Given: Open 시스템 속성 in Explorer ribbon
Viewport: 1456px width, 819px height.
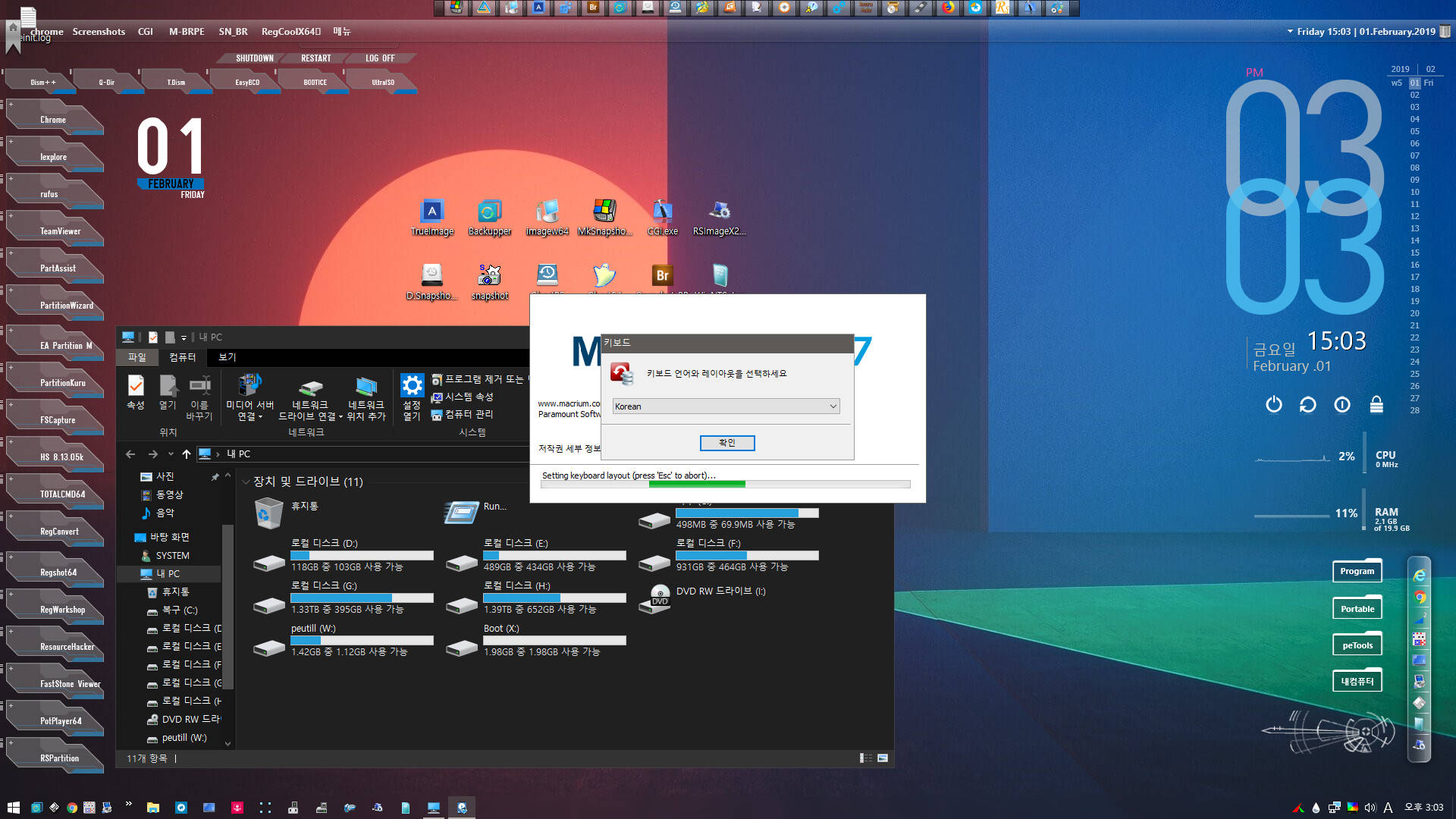Looking at the screenshot, I should 463,397.
